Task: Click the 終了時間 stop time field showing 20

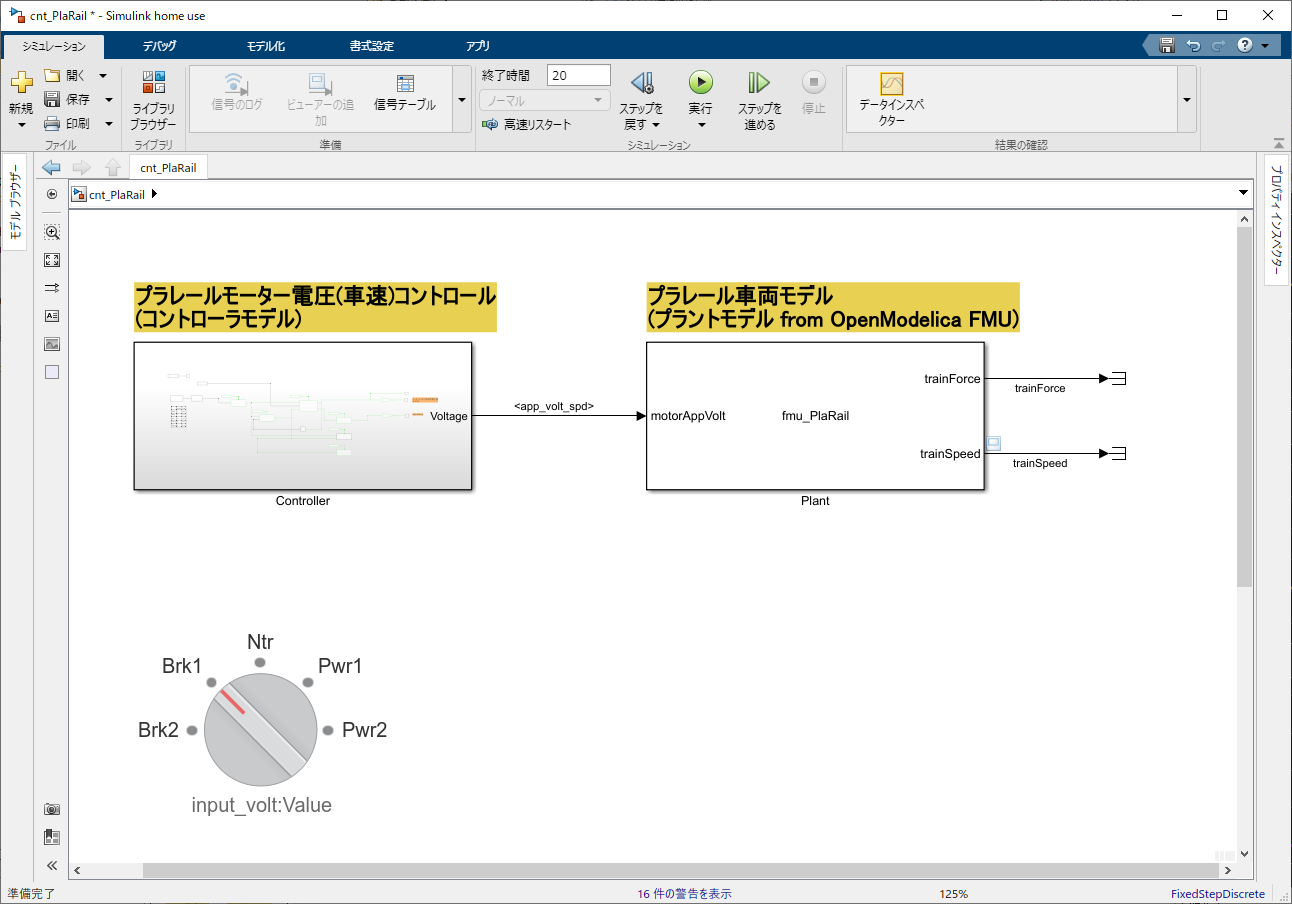Action: point(578,74)
